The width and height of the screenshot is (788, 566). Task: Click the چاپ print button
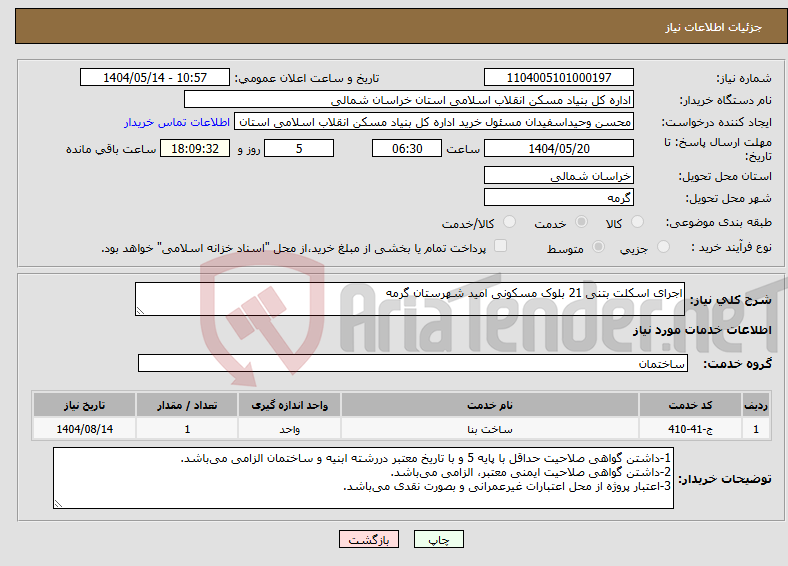[439, 539]
